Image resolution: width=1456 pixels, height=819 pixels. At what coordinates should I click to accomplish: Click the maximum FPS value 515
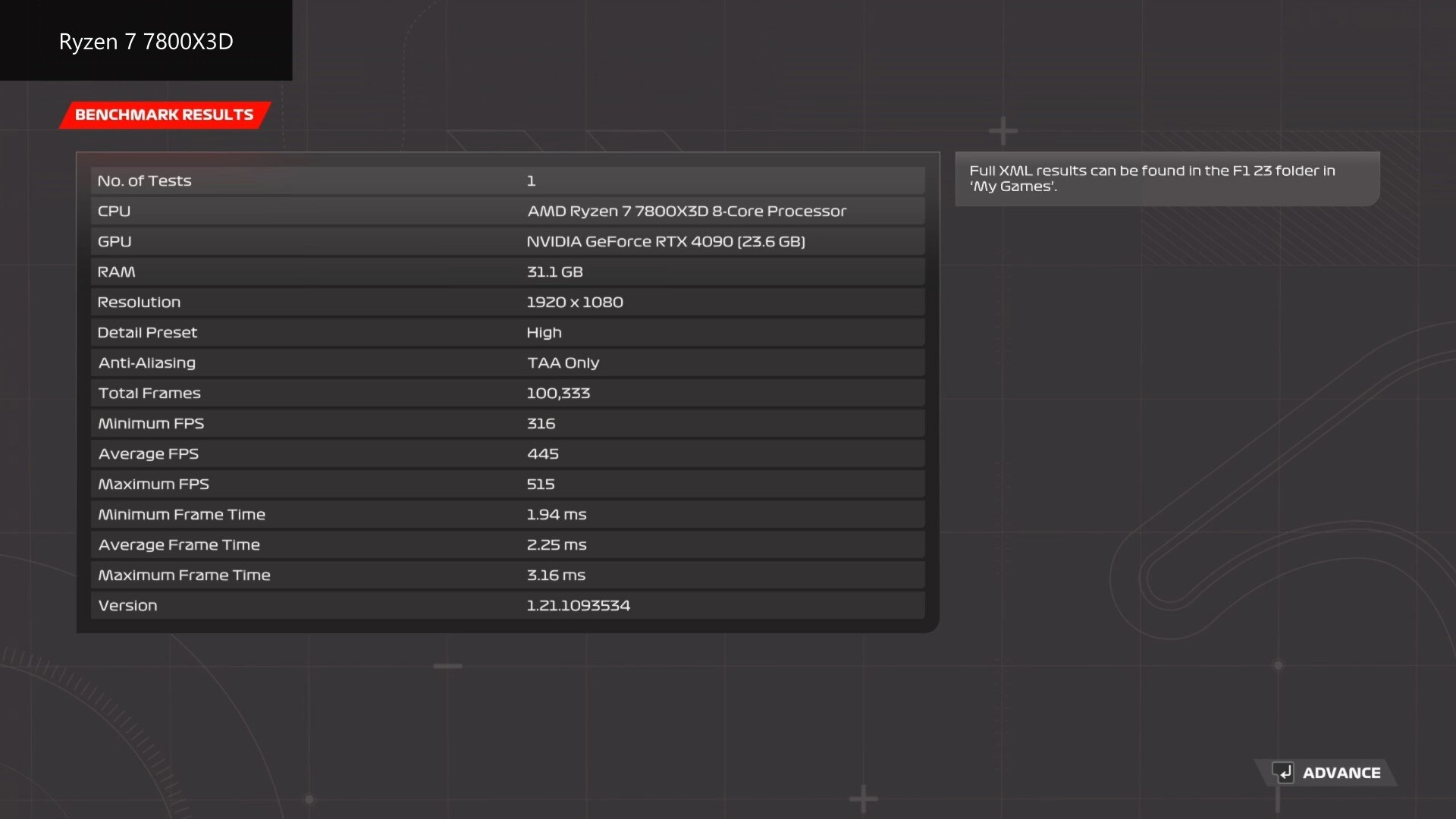coord(541,485)
